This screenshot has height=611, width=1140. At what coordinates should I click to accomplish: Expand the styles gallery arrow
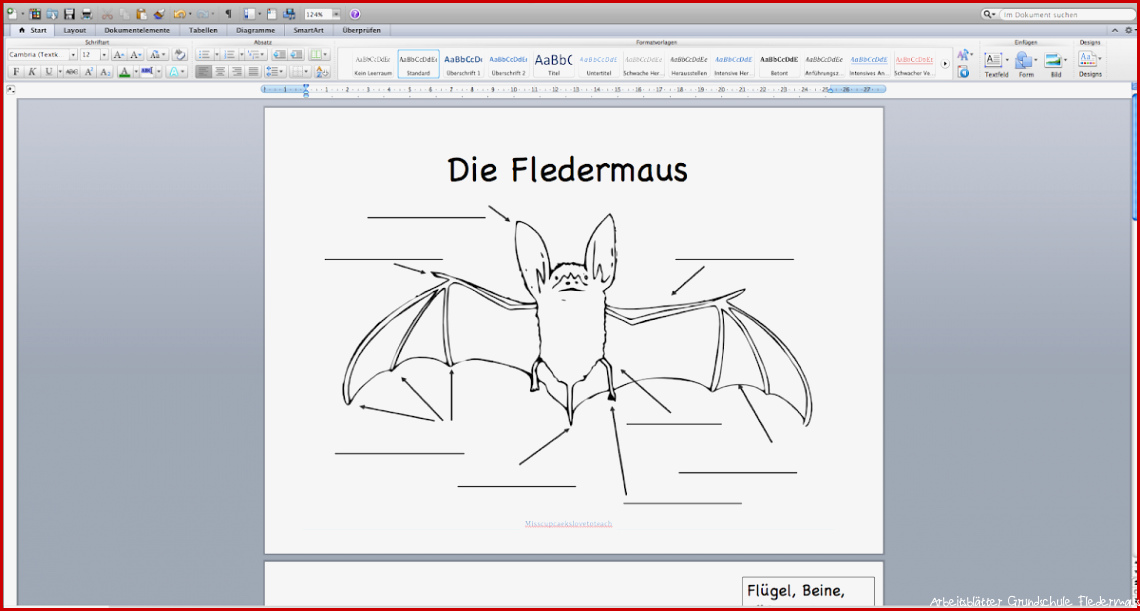point(945,64)
